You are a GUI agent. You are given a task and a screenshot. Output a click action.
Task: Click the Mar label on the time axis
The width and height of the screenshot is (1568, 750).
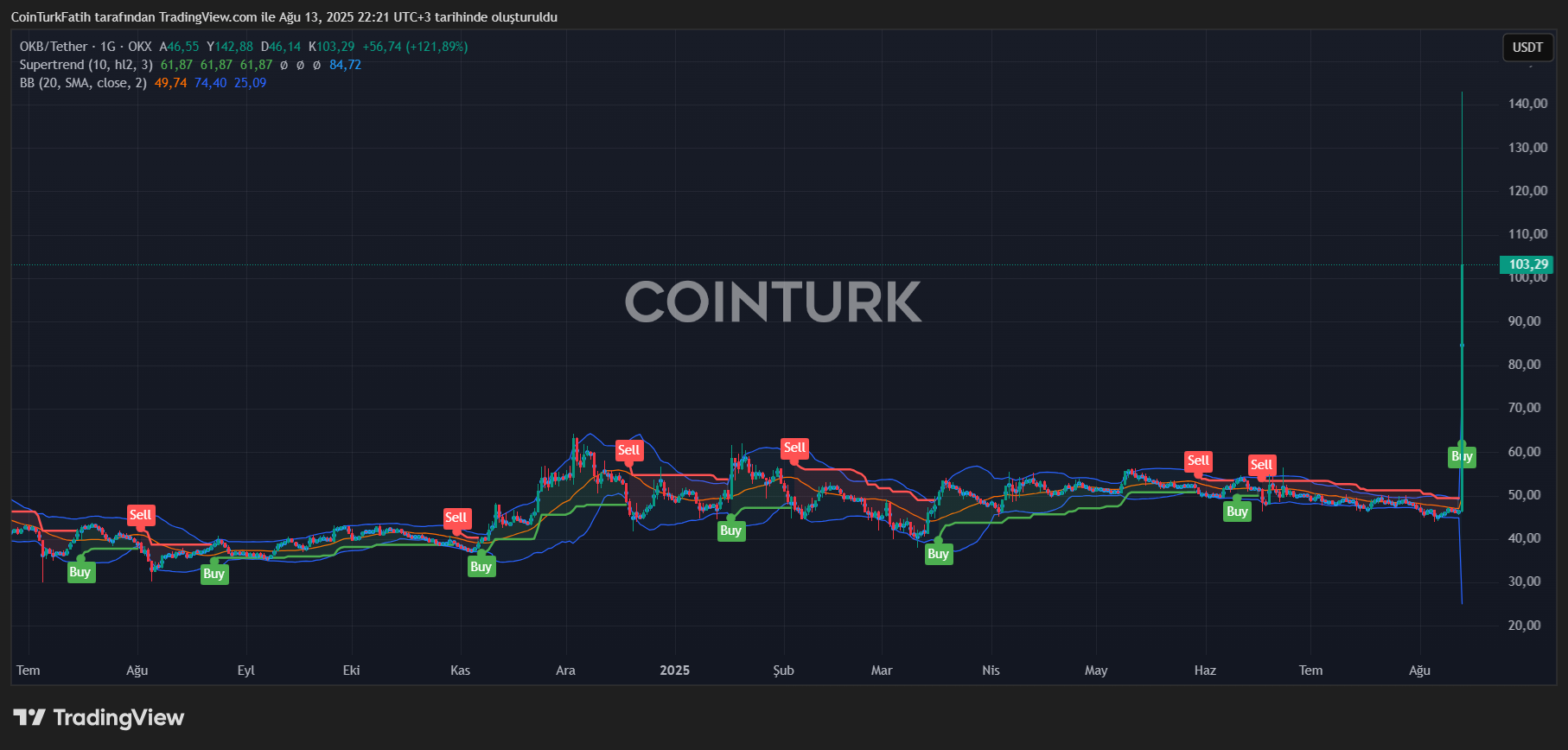click(882, 671)
